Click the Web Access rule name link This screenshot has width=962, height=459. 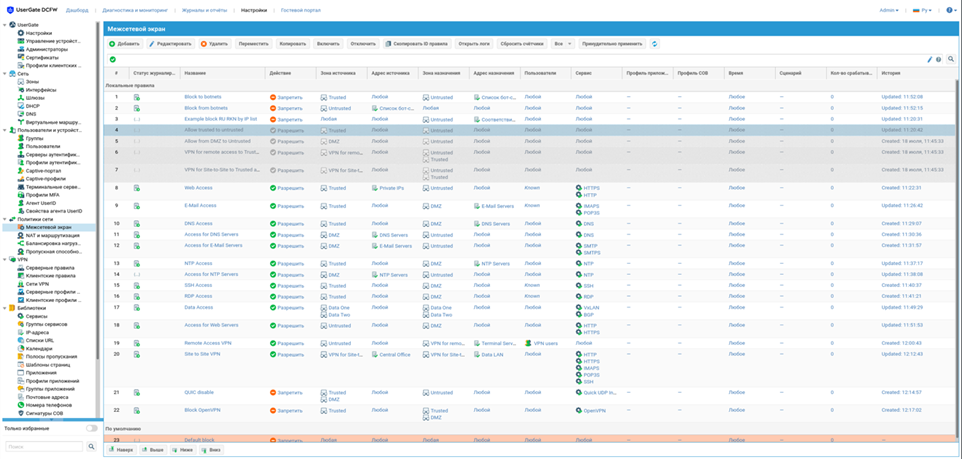coord(198,187)
